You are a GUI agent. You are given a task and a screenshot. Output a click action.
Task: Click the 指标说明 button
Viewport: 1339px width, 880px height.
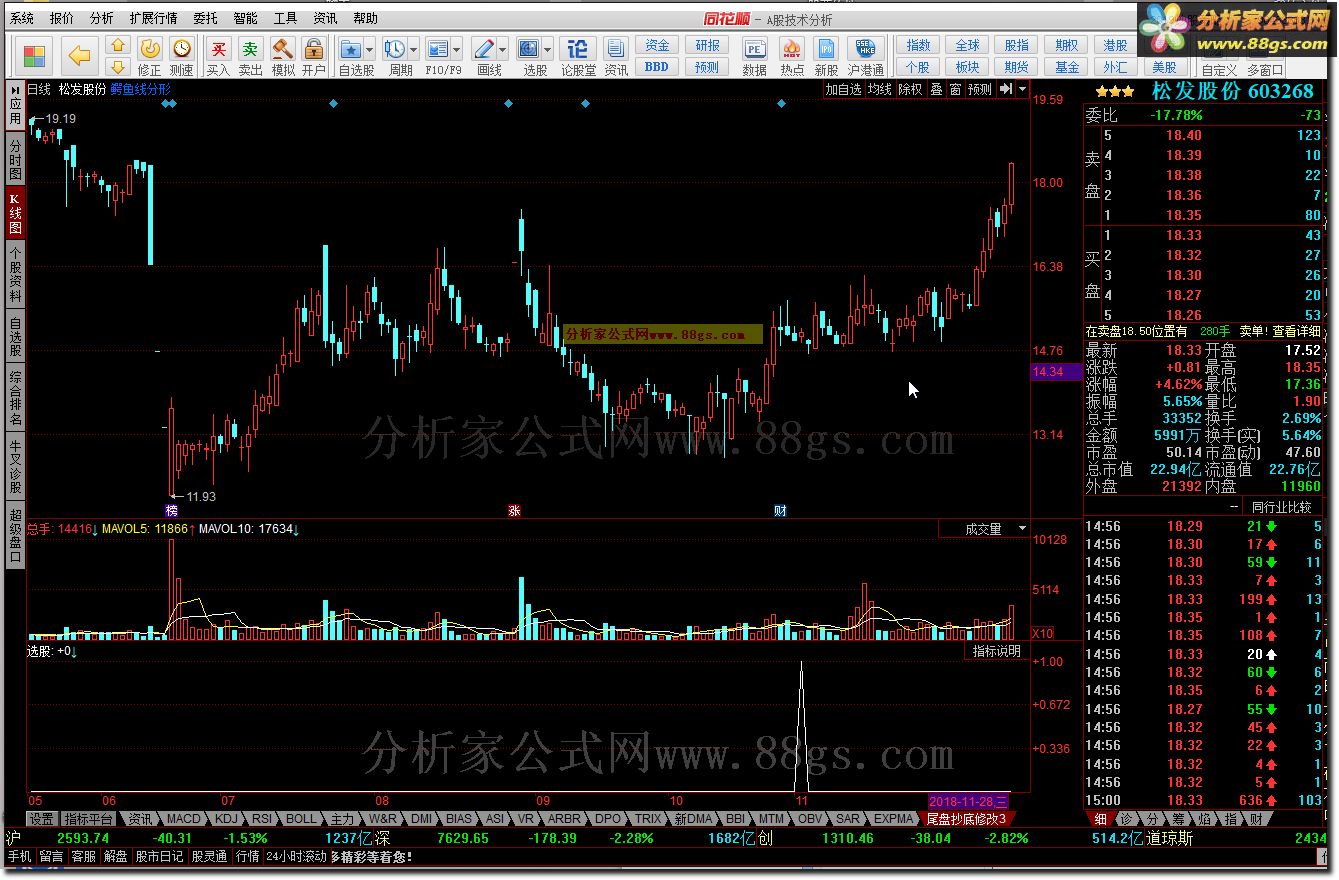997,651
